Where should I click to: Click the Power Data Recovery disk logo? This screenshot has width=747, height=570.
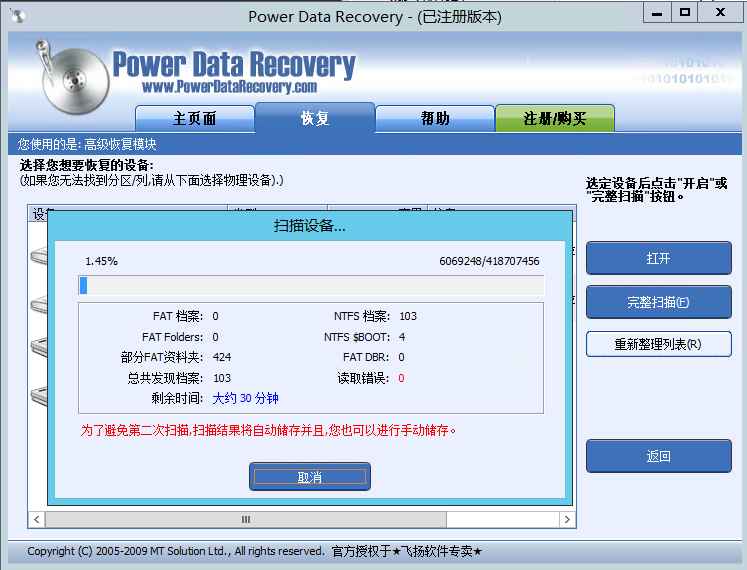coord(72,79)
